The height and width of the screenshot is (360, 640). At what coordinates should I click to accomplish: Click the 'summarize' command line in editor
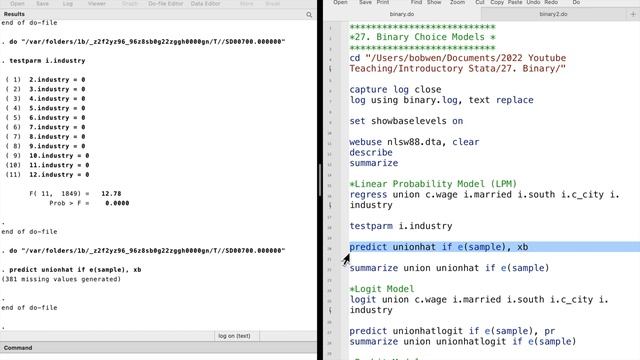(373, 163)
